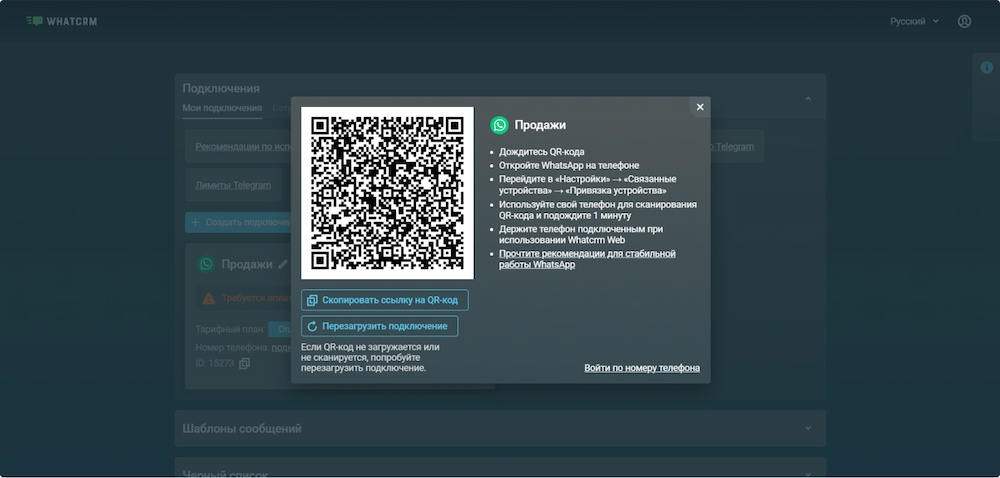
Task: Click the warning triangle icon
Action: 209,298
